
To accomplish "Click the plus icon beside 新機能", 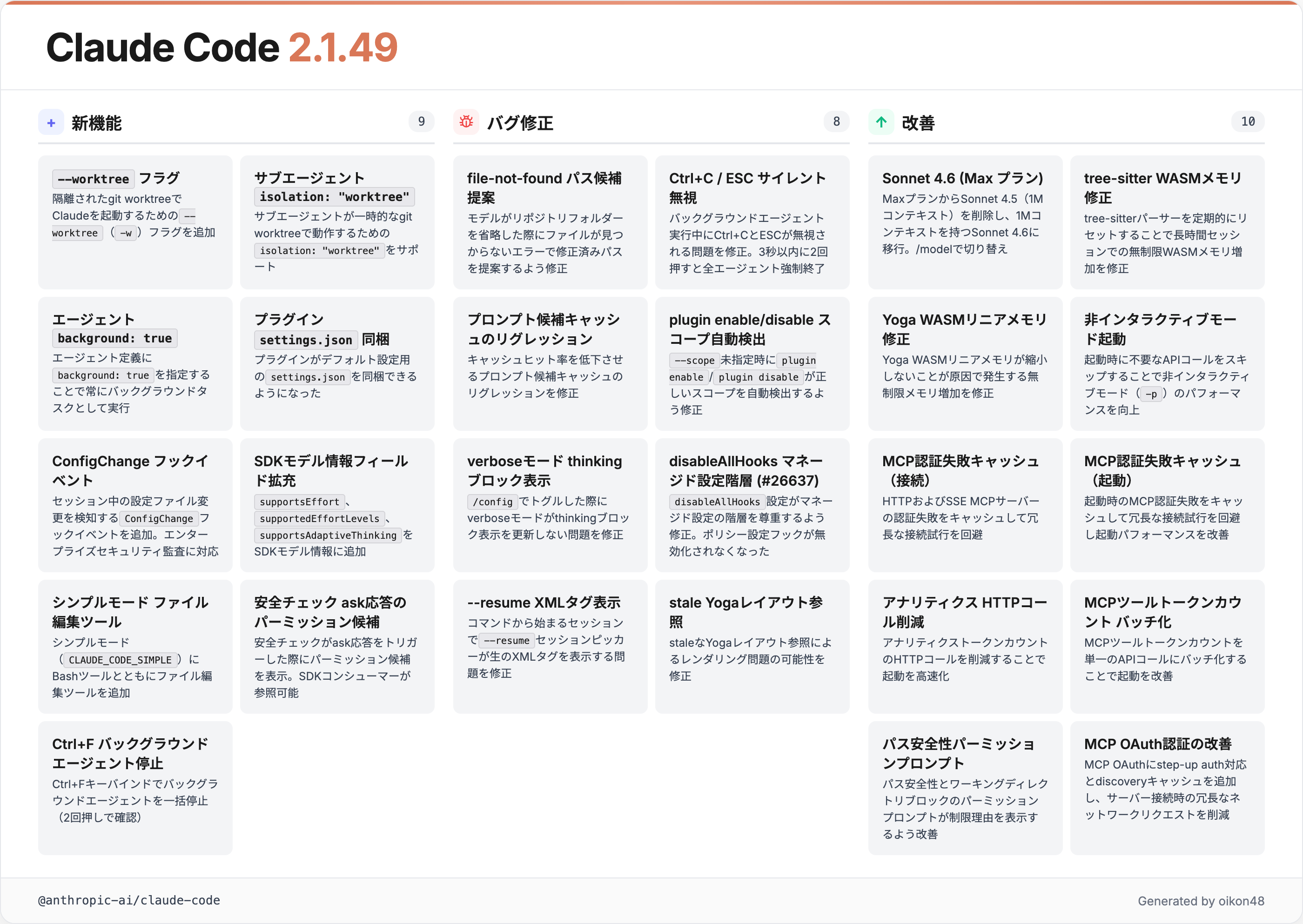I will tap(51, 122).
